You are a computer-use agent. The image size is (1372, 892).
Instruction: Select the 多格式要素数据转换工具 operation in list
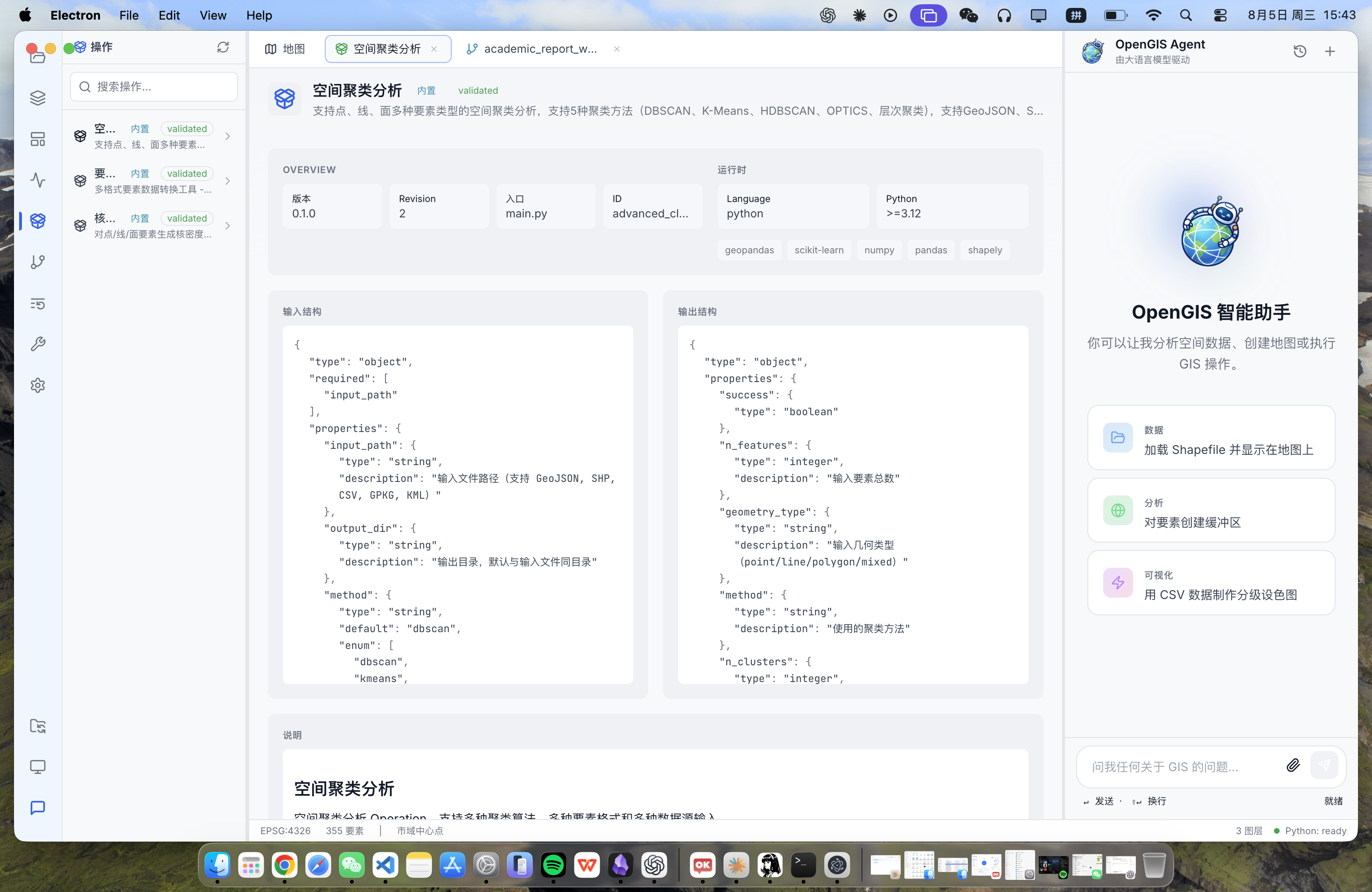(153, 181)
